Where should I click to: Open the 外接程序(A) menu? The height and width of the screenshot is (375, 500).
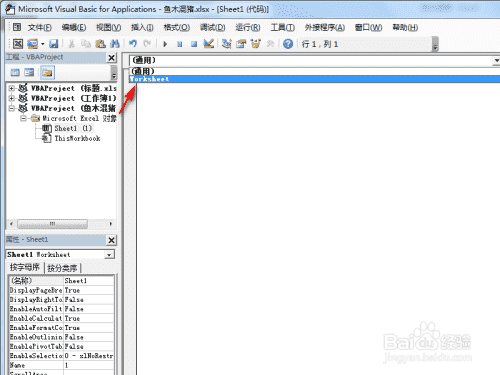[325, 27]
